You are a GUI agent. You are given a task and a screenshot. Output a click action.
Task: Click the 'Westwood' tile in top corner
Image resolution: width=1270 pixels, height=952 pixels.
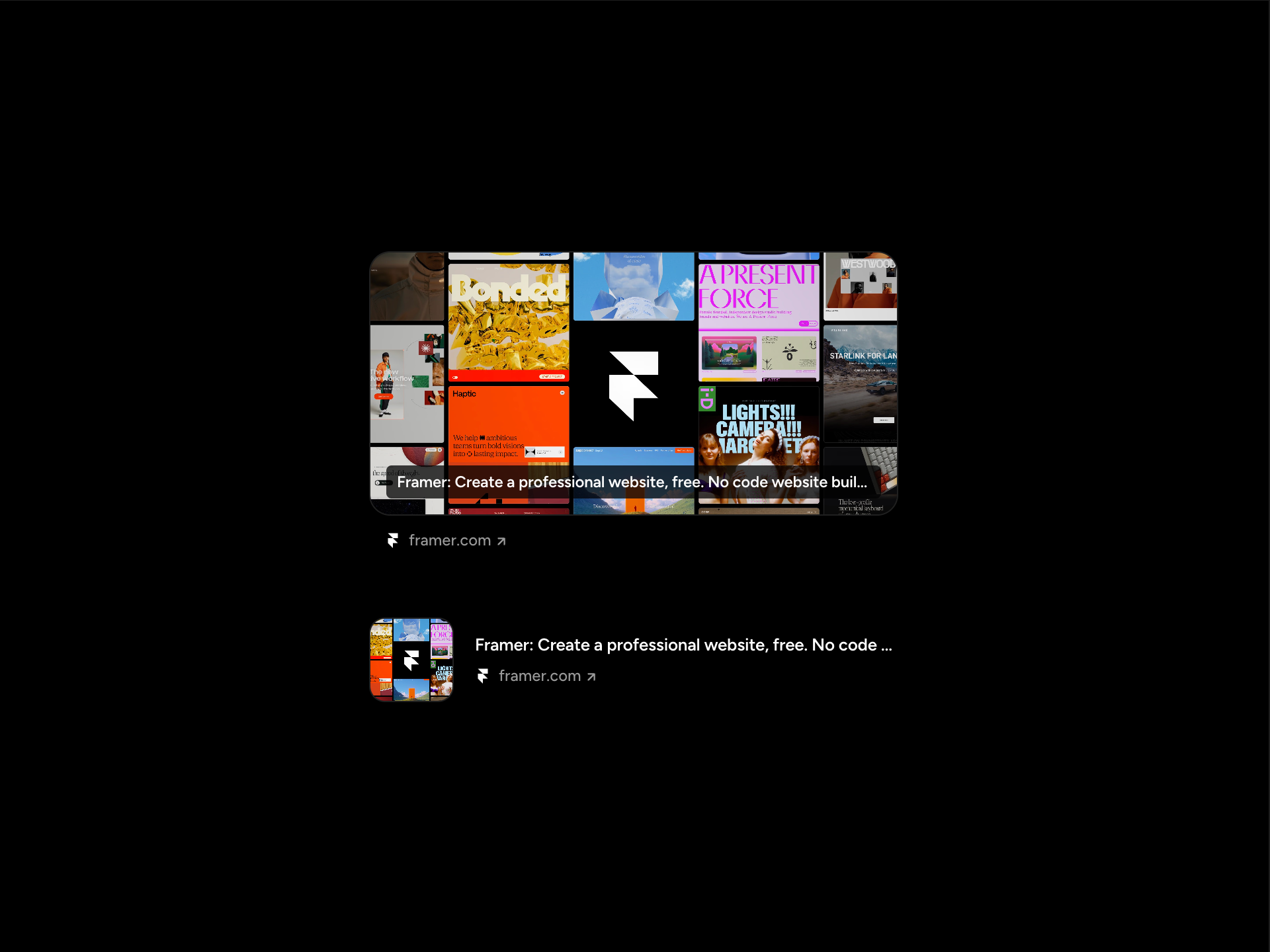coord(861,288)
